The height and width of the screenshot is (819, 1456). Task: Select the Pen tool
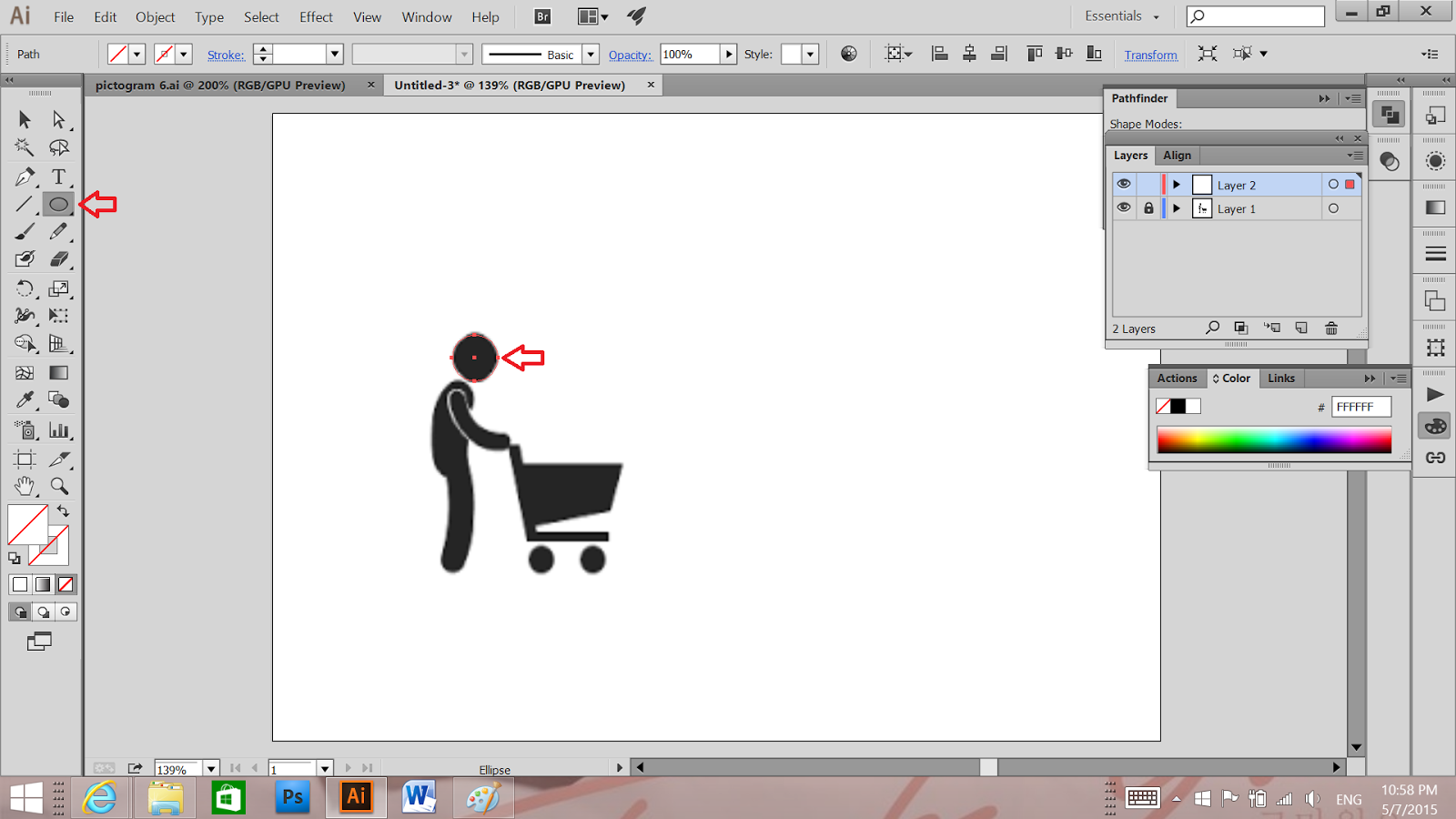coord(25,177)
